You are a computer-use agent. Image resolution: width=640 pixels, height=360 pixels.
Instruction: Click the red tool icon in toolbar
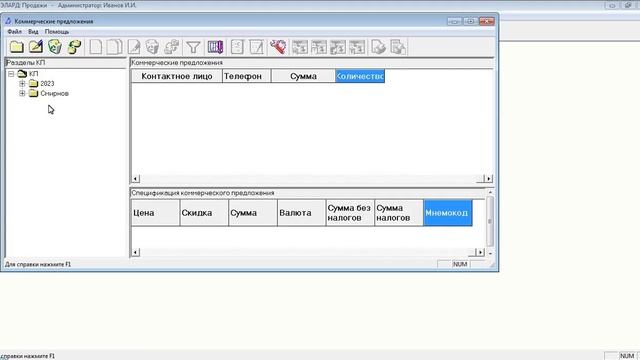tap(278, 47)
